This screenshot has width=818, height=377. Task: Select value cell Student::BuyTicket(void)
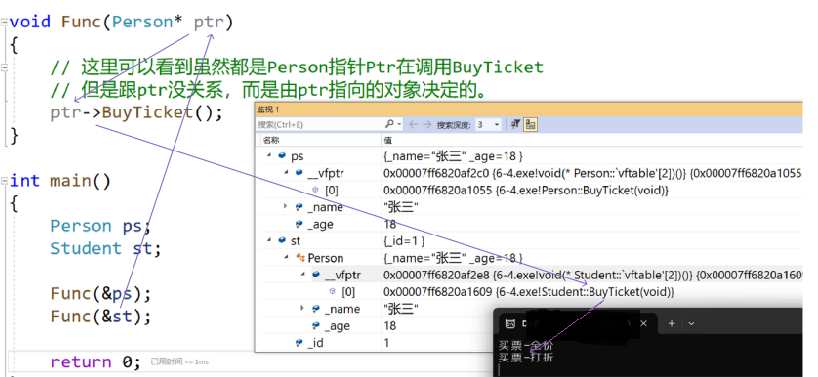pyautogui.click(x=528, y=291)
